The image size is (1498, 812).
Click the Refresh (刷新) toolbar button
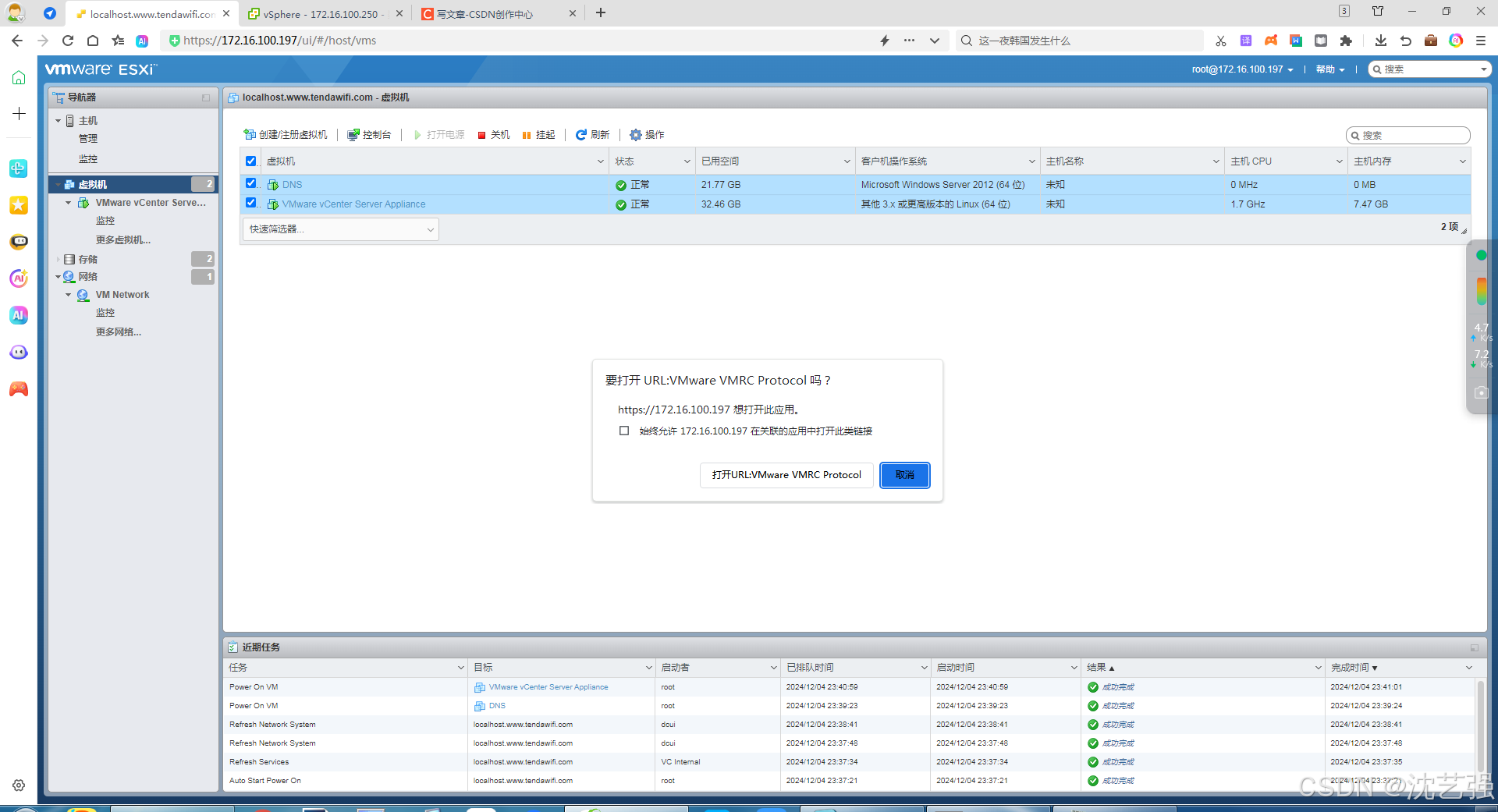592,135
